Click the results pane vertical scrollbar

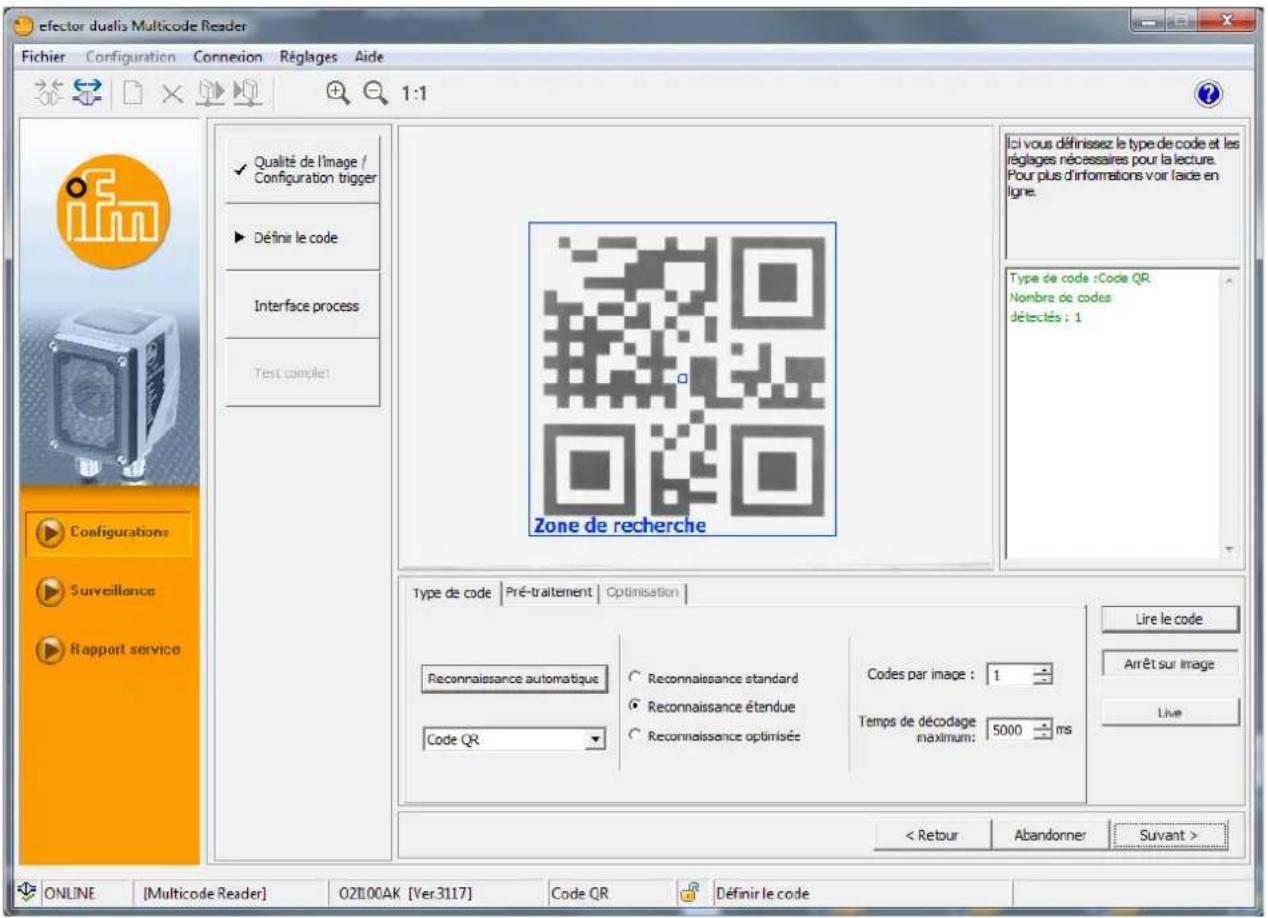coord(1230,415)
